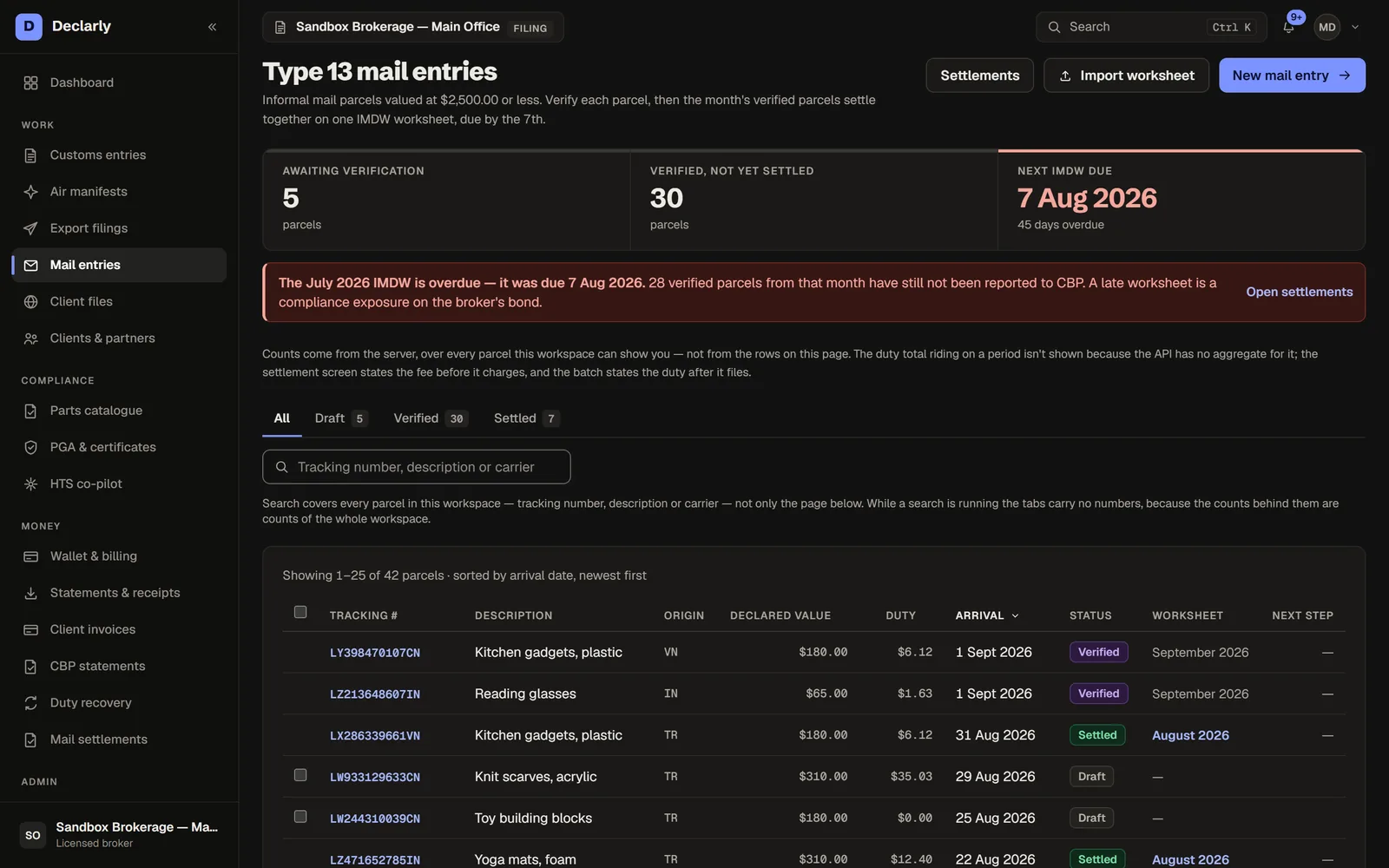Click the Export filings send icon
The height and width of the screenshot is (868, 1389).
(31, 228)
